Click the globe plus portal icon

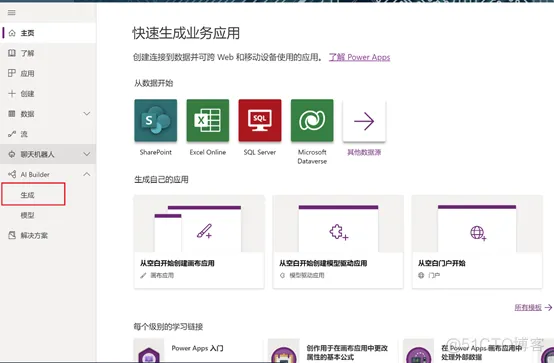[478, 233]
